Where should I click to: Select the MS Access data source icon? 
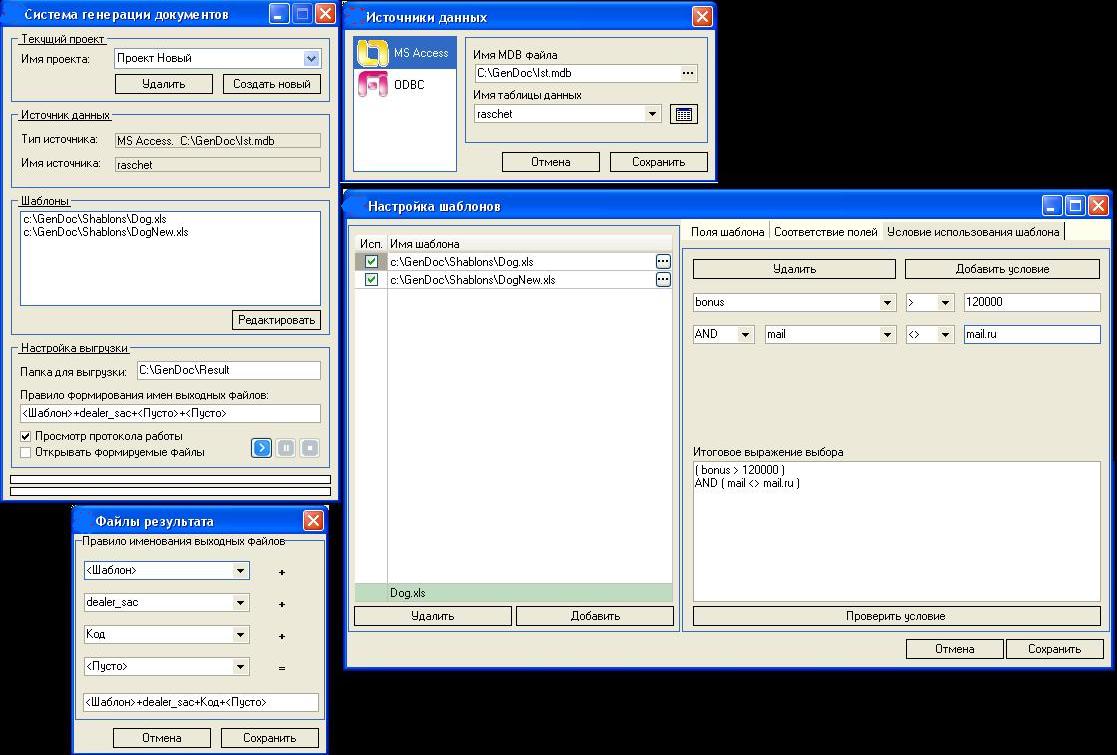(x=373, y=53)
